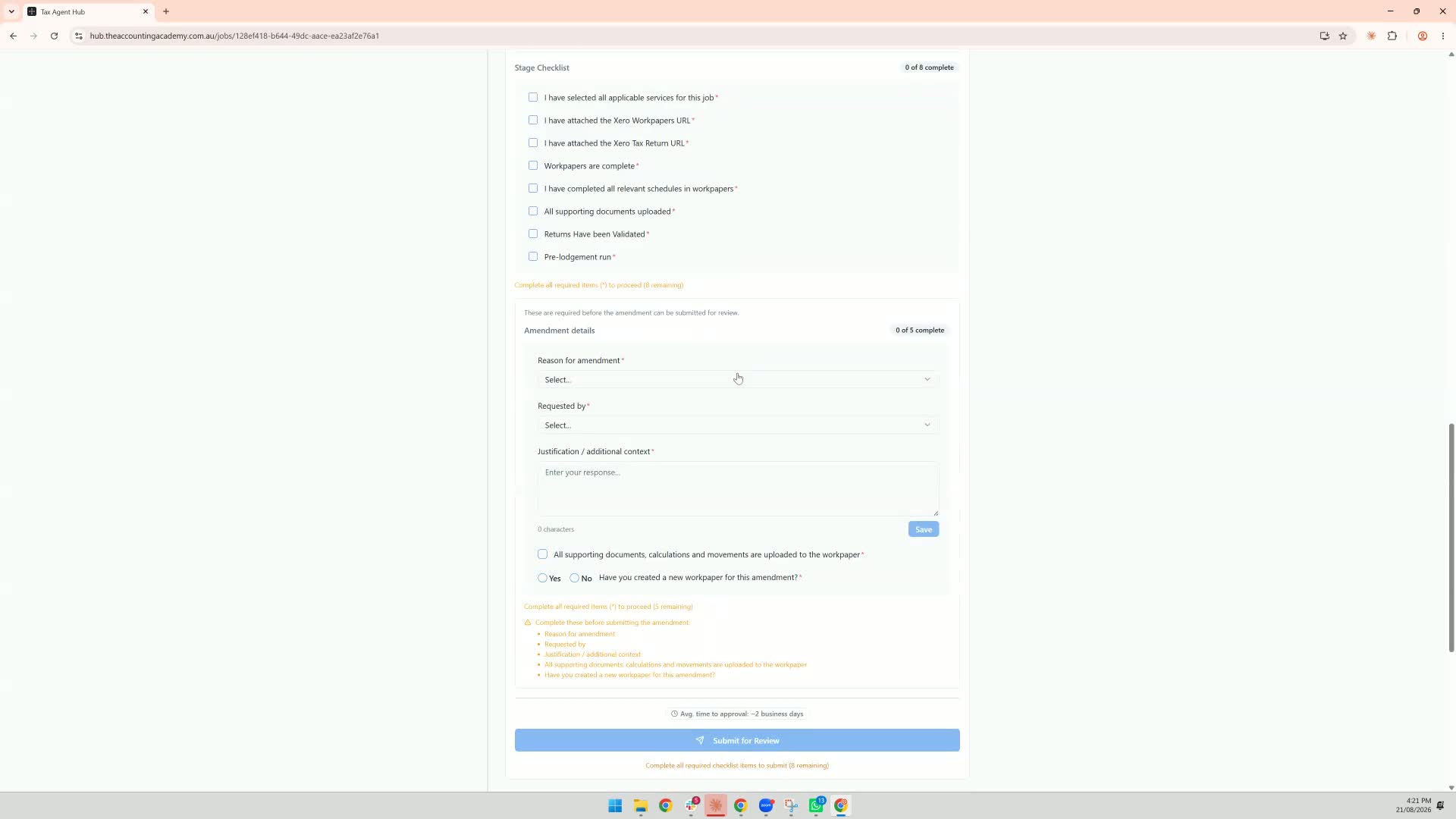Click 'Justification / additional context' in warning list
The height and width of the screenshot is (819, 1456).
click(x=592, y=654)
